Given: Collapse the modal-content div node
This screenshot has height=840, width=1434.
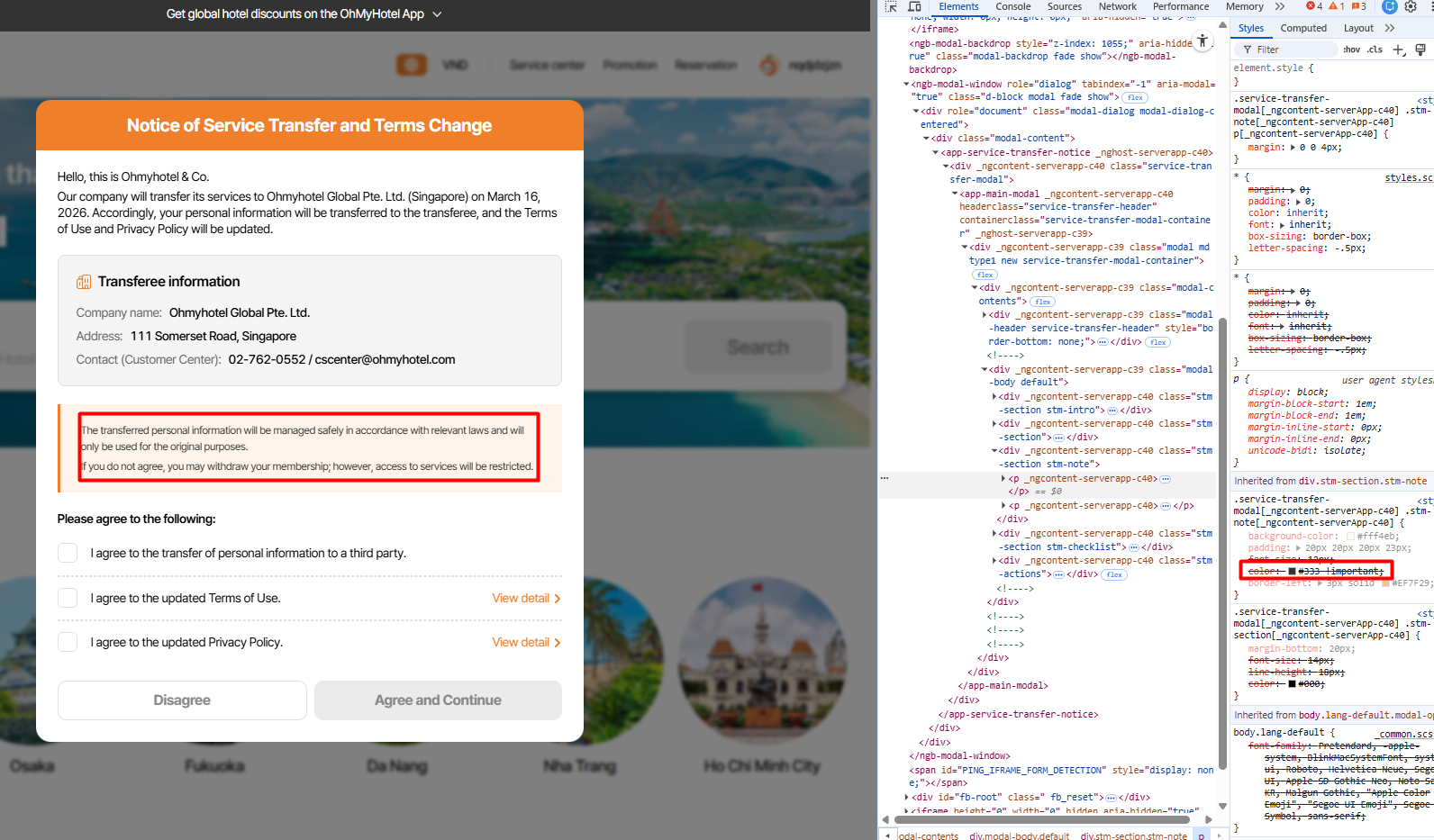Looking at the screenshot, I should (x=926, y=139).
